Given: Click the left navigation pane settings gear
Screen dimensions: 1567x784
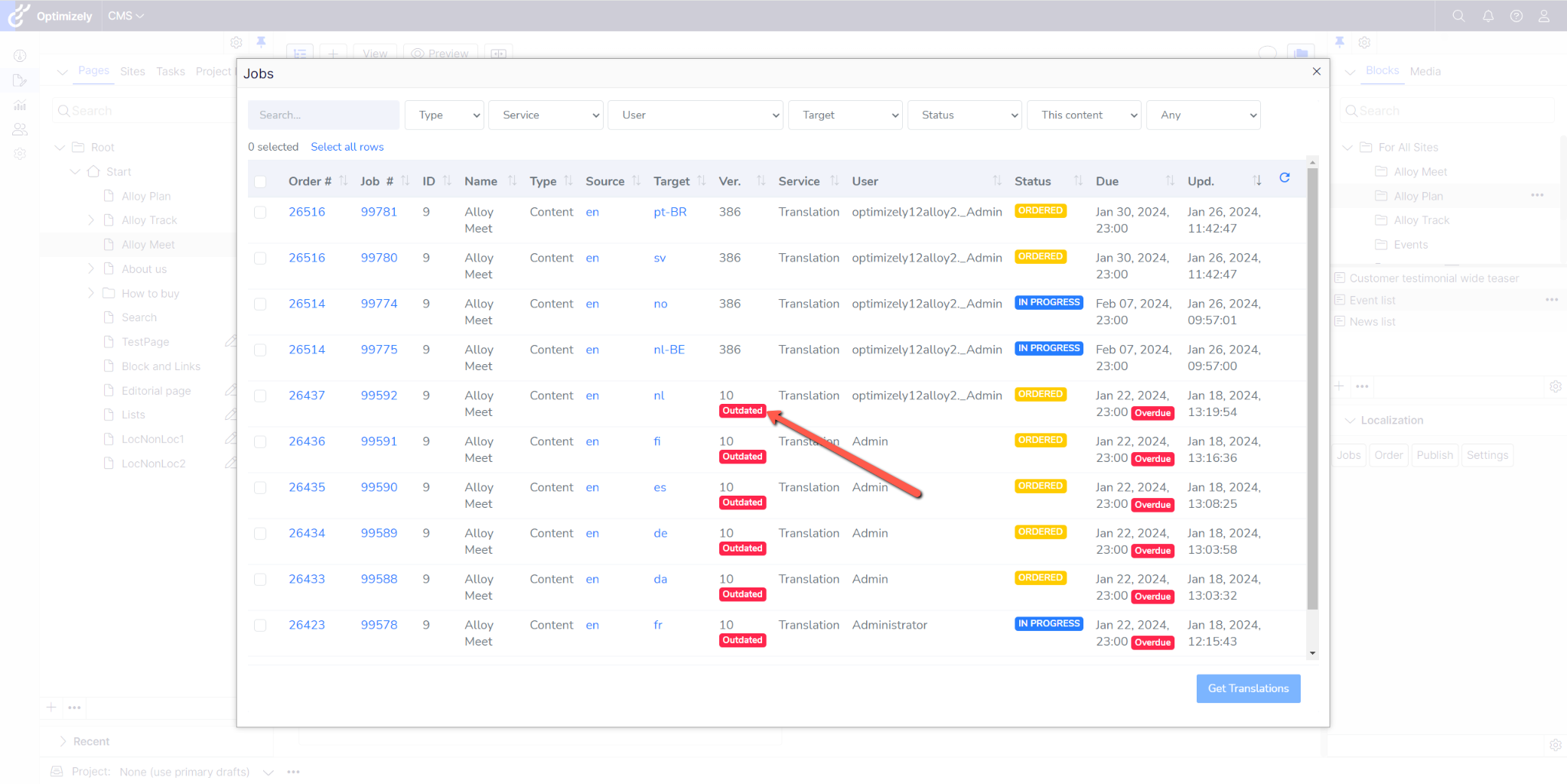Looking at the screenshot, I should point(236,43).
